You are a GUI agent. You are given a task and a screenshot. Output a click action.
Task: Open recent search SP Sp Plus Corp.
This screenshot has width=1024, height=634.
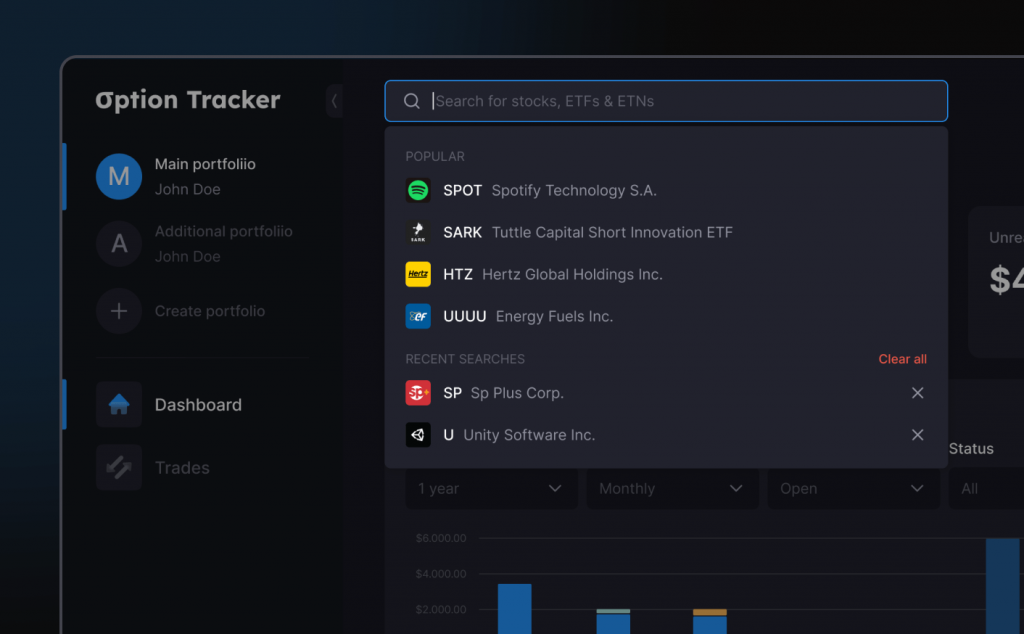[666, 393]
